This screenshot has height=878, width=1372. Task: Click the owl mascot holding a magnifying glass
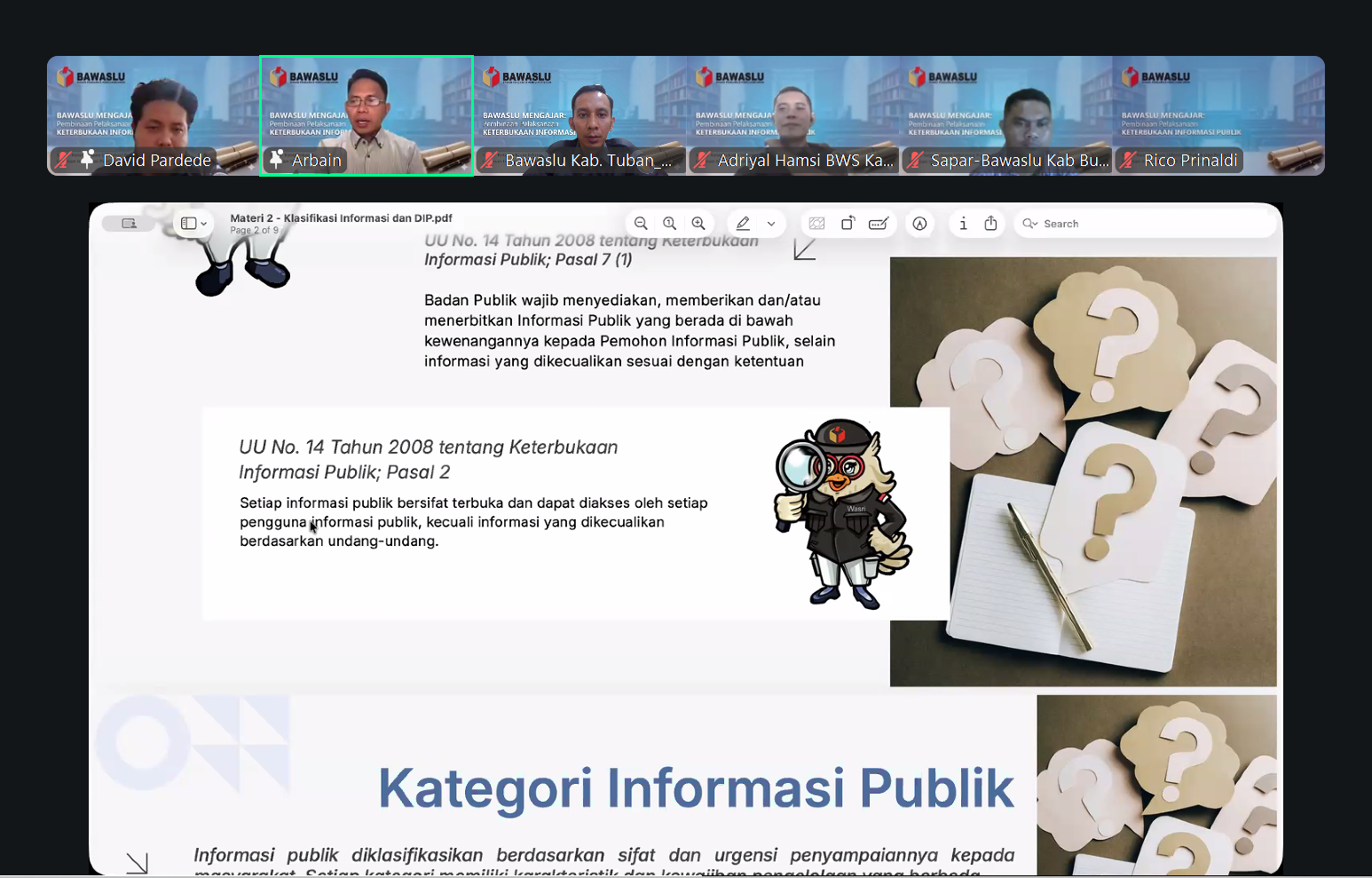(843, 513)
